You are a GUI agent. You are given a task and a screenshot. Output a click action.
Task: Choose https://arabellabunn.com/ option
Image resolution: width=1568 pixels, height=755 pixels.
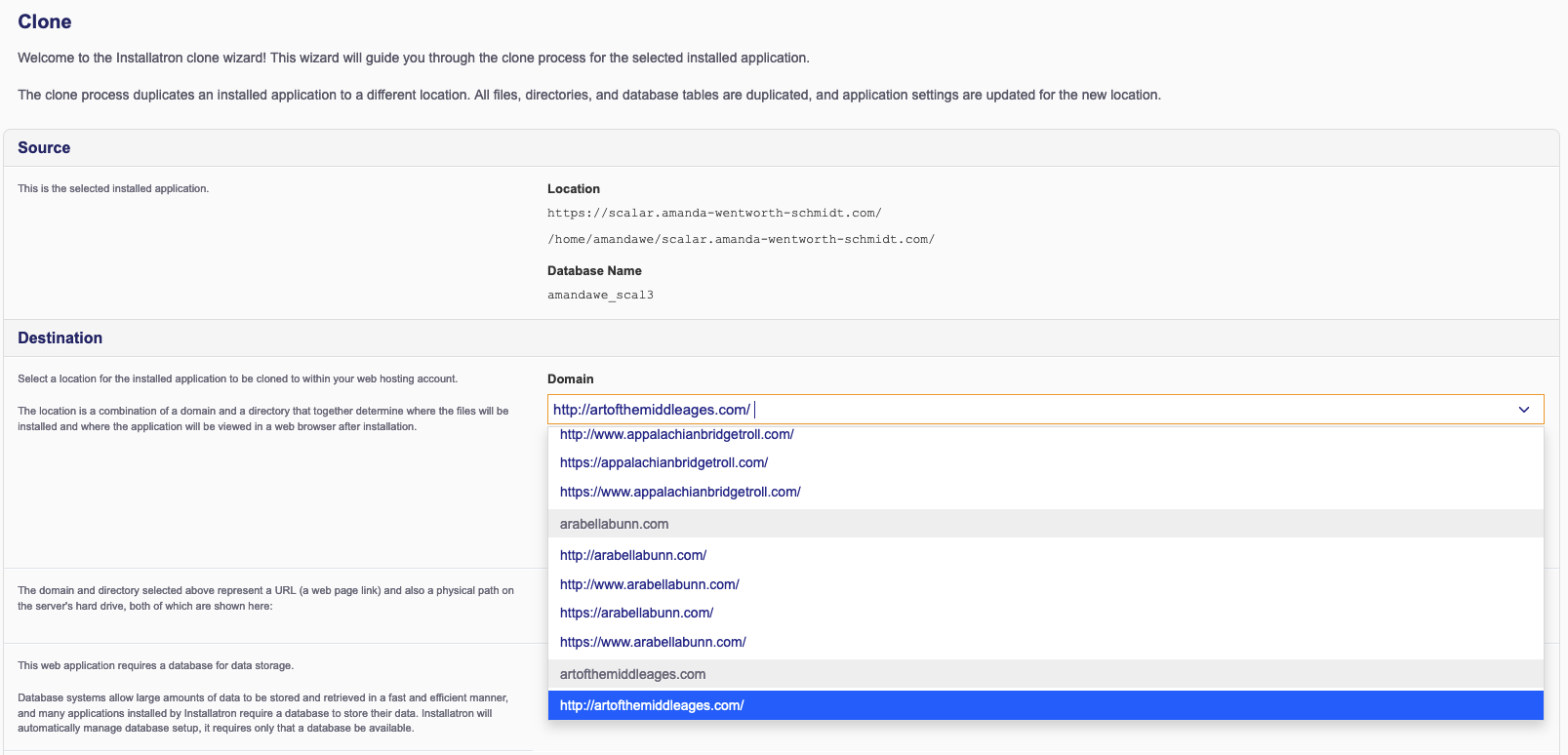1045,613
